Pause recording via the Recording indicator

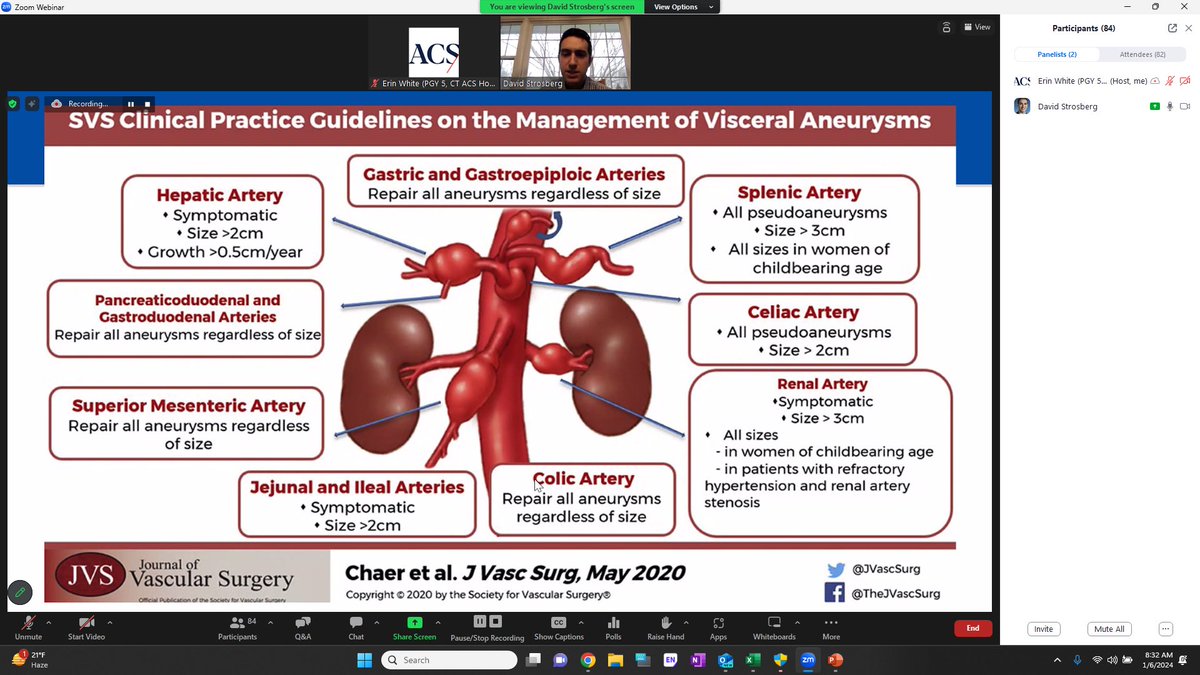130,103
